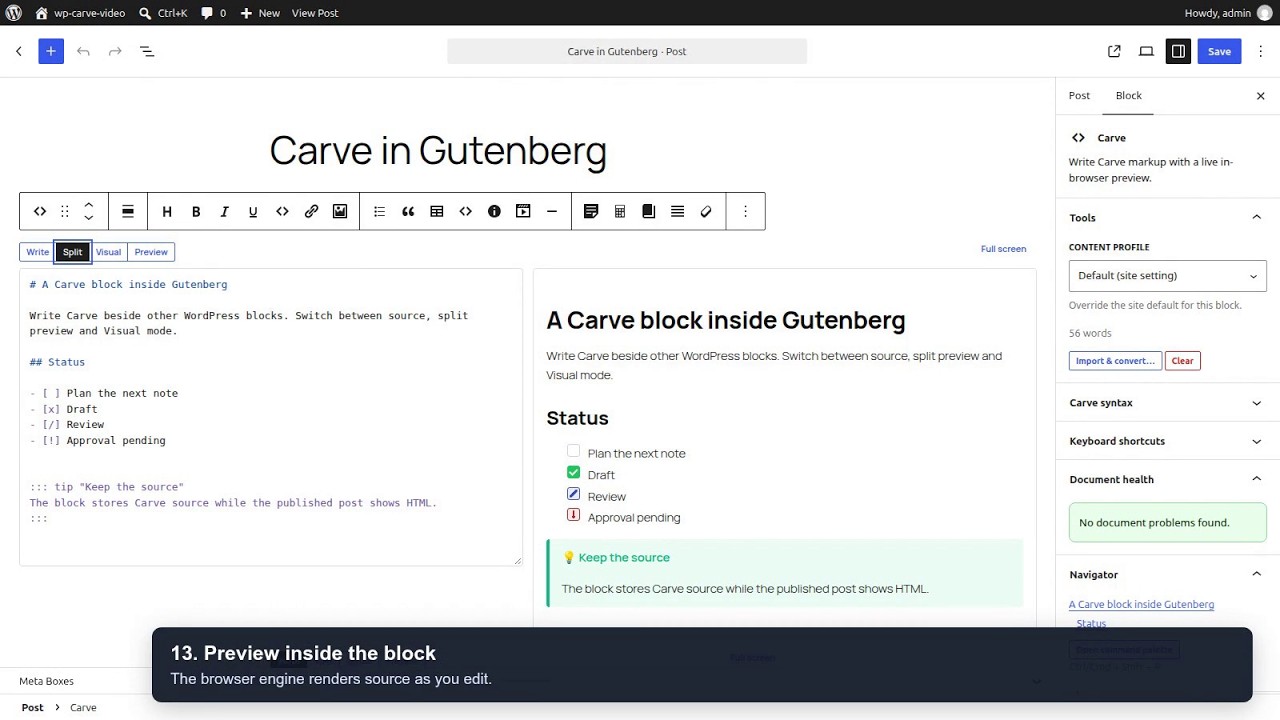
Task: Click the Carve block type icon in toolbar
Action: point(40,211)
